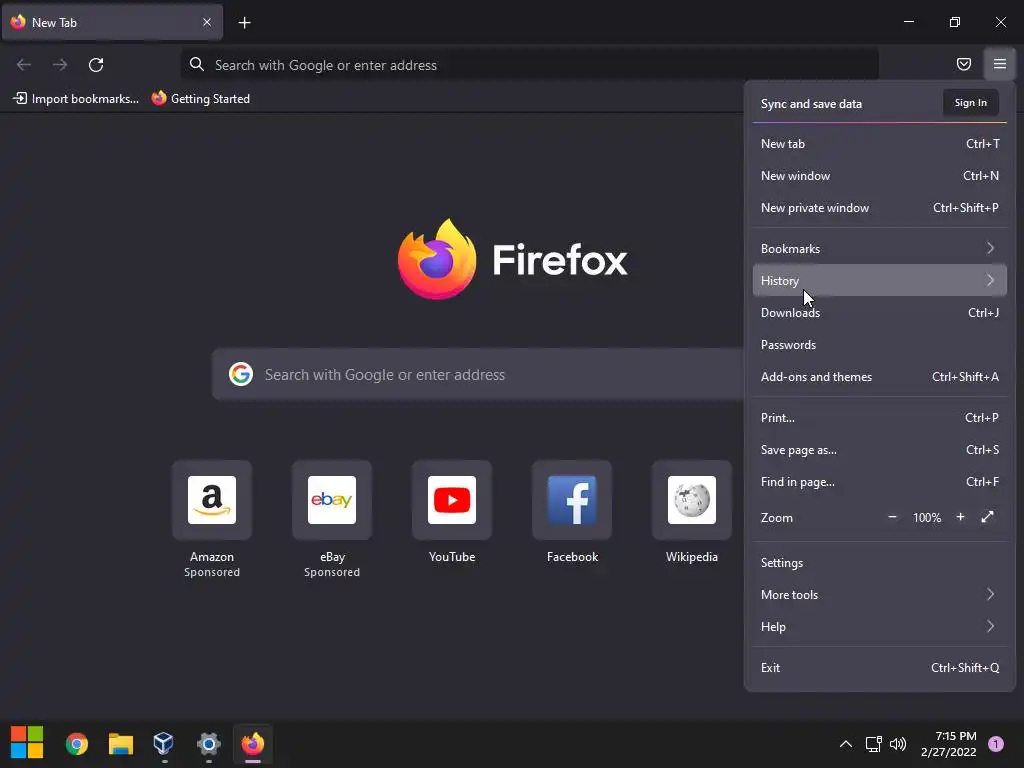Screen dimensions: 1024x768
Task: Open Passwords from the menu
Action: tap(880, 344)
